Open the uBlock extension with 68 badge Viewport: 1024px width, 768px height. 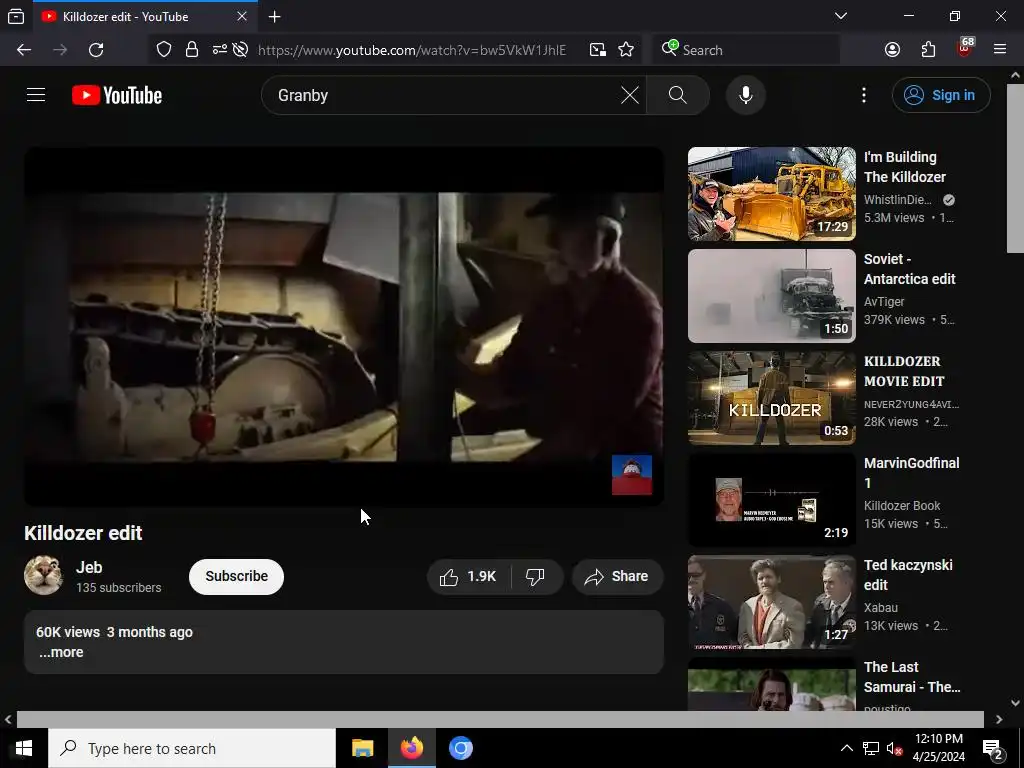coord(965,49)
